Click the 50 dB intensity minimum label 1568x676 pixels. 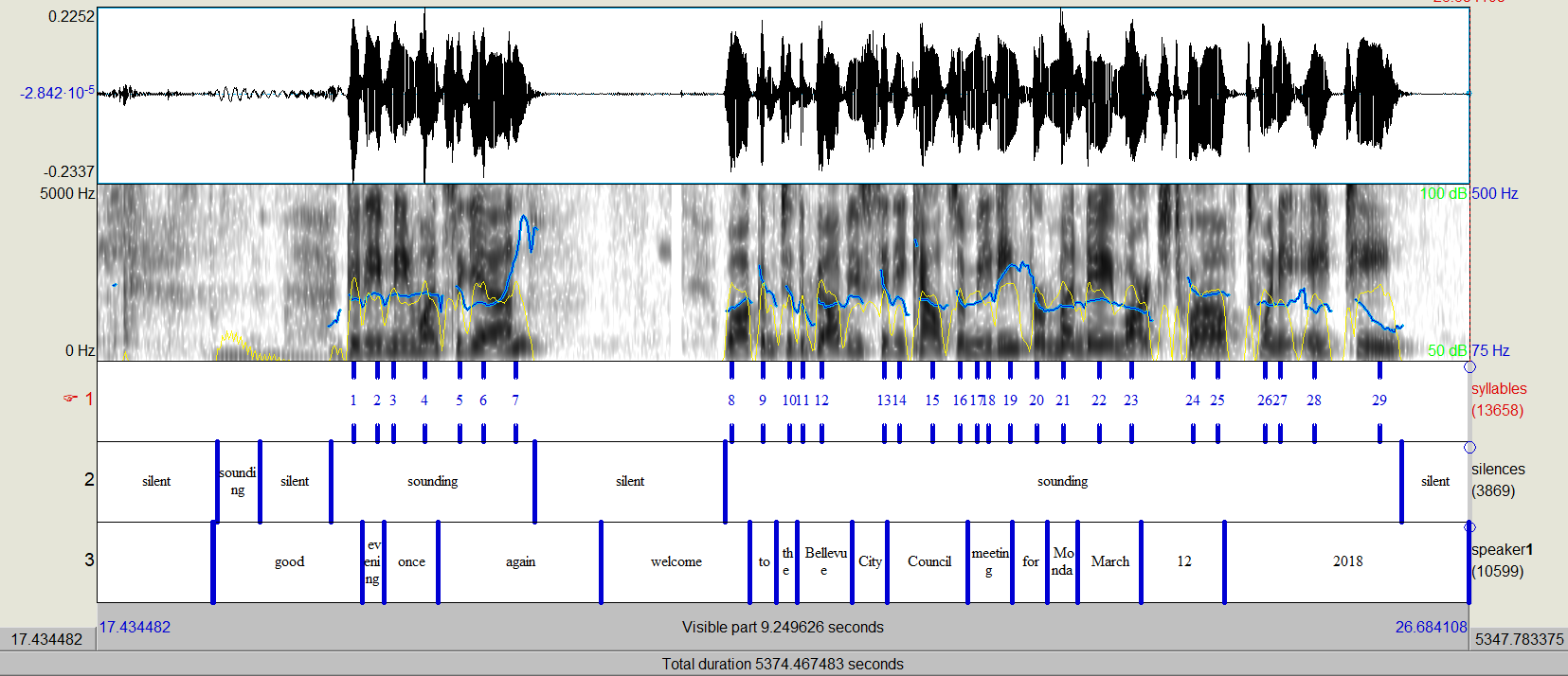1447,350
